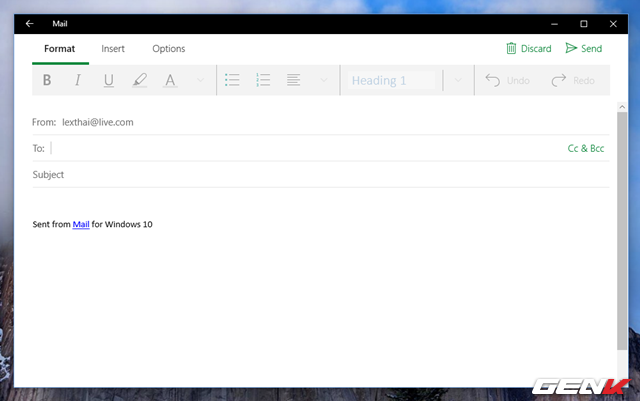This screenshot has height=401, width=640.
Task: Toggle italic formatting
Action: 77,80
